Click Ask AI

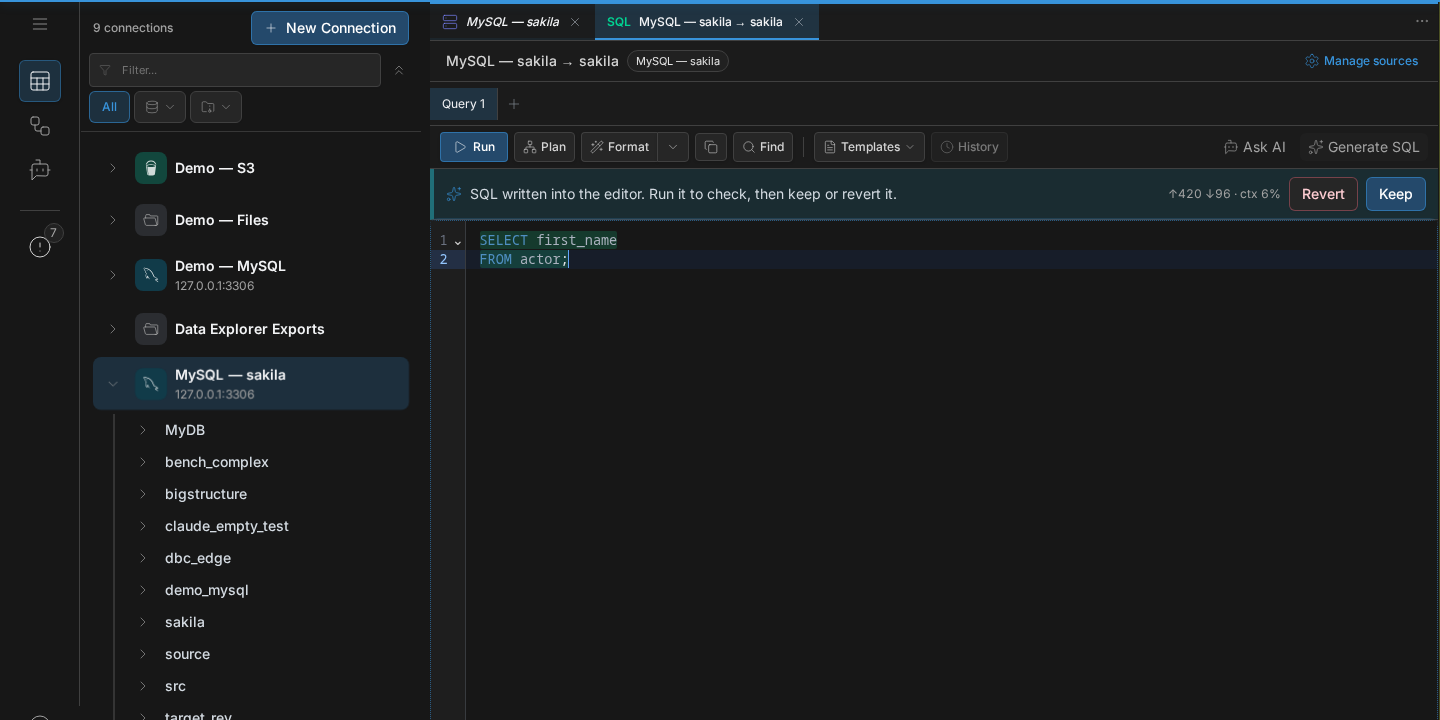point(1254,147)
